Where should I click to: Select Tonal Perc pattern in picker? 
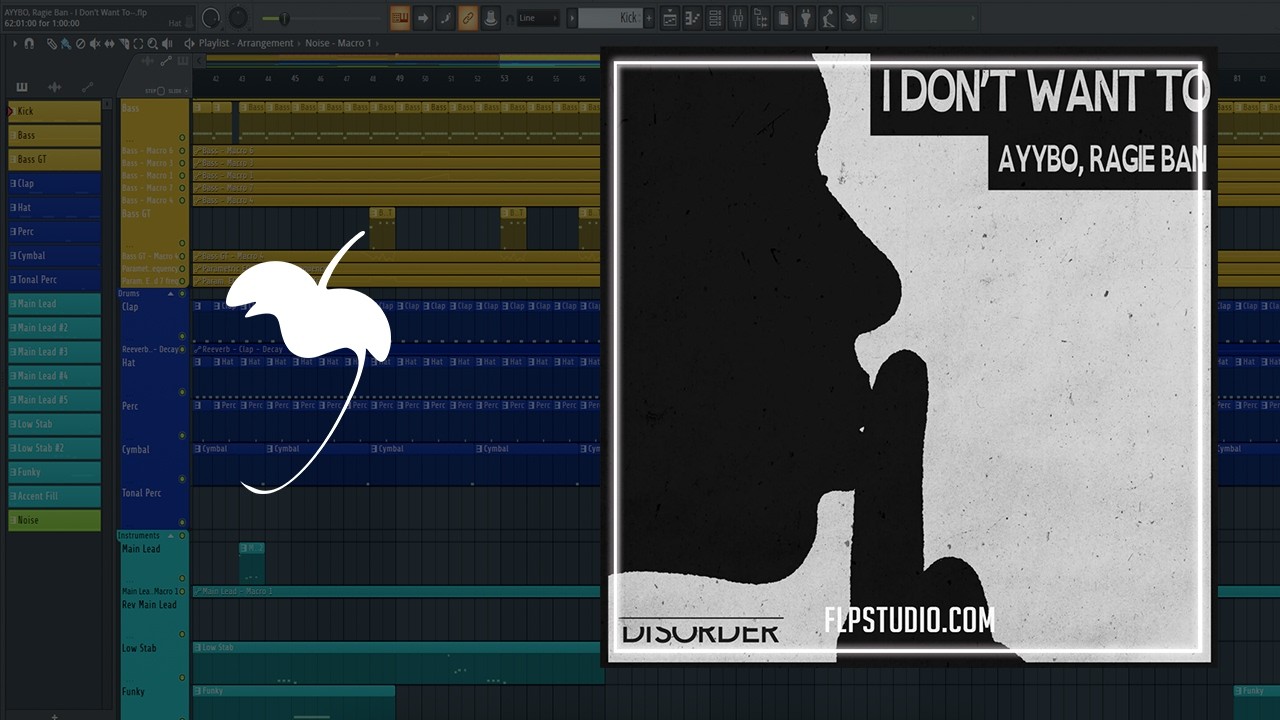(x=55, y=279)
